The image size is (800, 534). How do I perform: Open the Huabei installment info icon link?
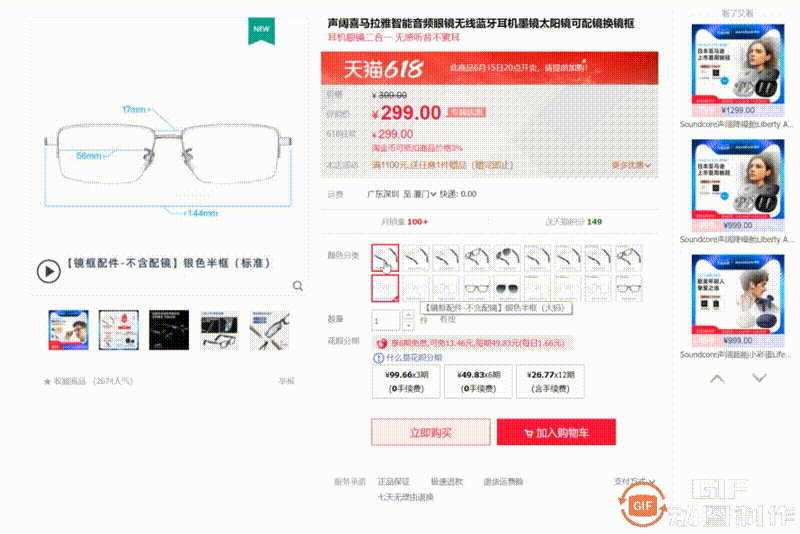click(x=378, y=358)
